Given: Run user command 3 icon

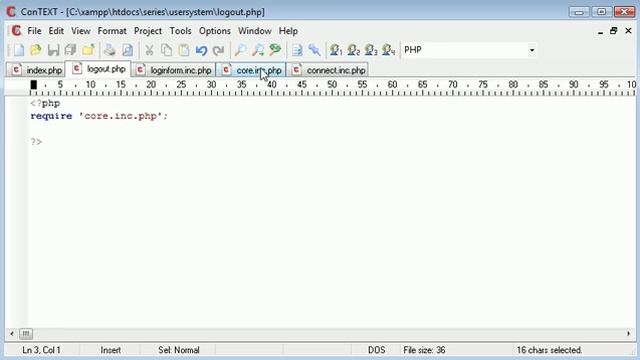Looking at the screenshot, I should click(x=371, y=50).
